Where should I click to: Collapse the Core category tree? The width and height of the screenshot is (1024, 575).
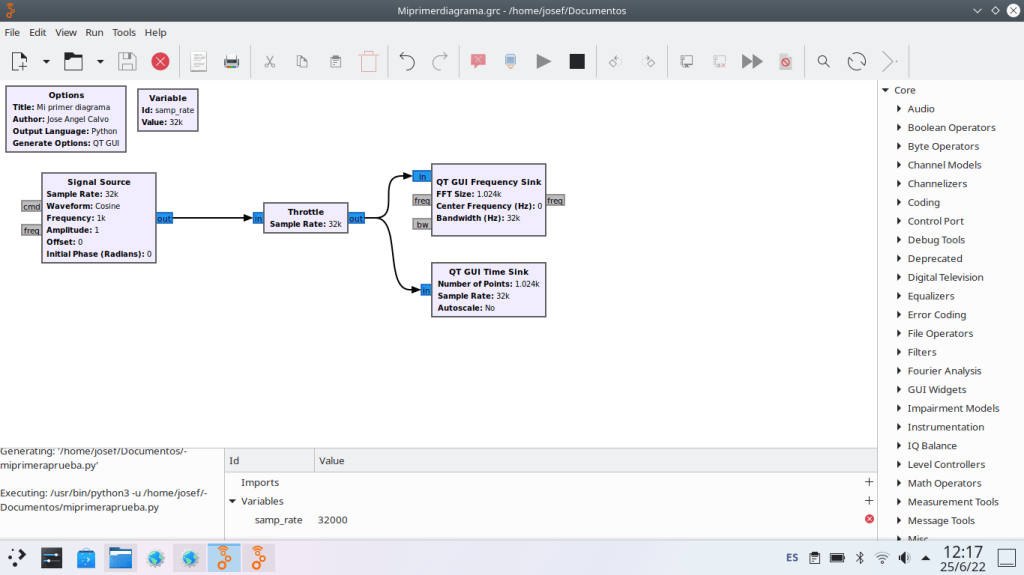885,90
